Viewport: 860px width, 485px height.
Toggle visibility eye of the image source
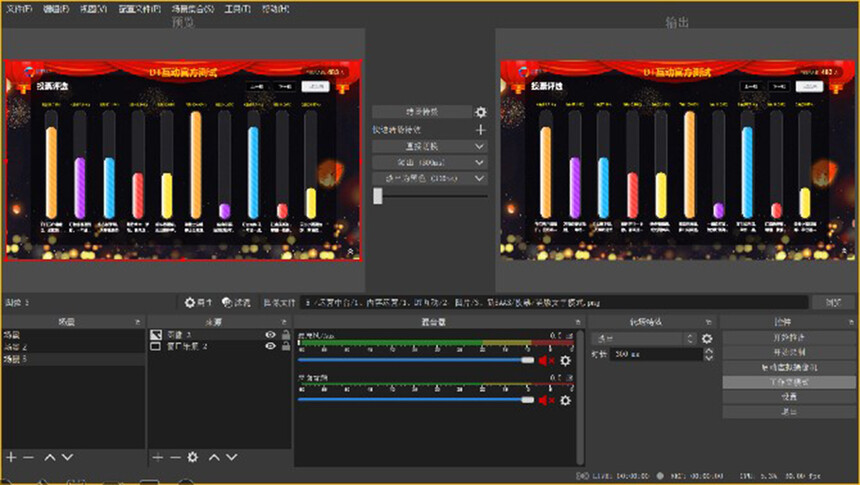tap(270, 335)
